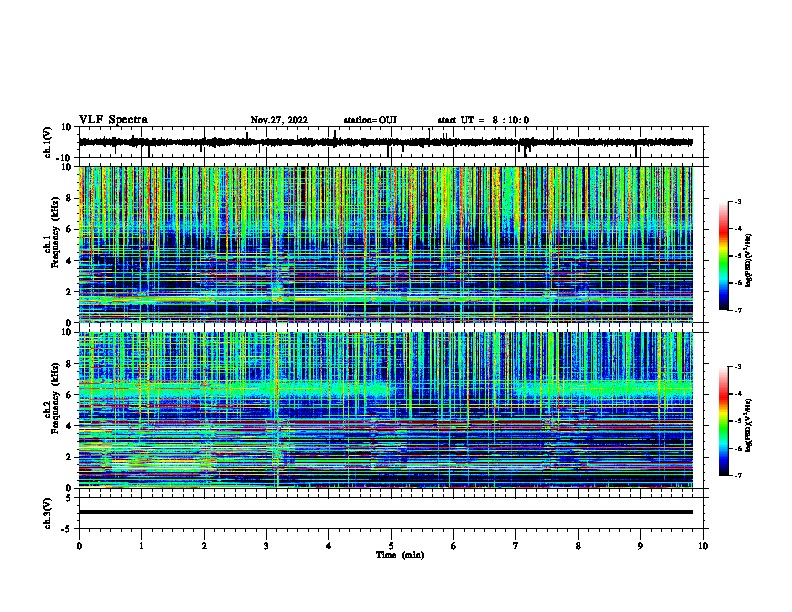Image resolution: width=792 pixels, height=612 pixels.
Task: Click the ch.2 color bar log(PSD) label
Action: click(749, 425)
